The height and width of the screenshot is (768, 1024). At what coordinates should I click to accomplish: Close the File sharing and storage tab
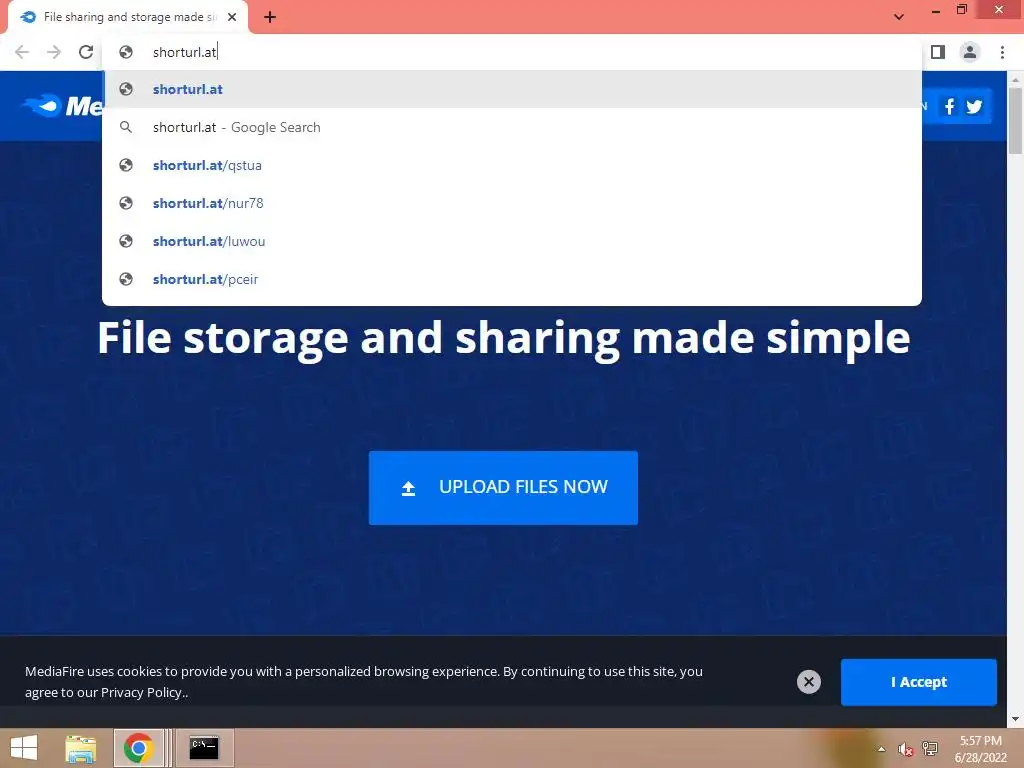pos(232,18)
